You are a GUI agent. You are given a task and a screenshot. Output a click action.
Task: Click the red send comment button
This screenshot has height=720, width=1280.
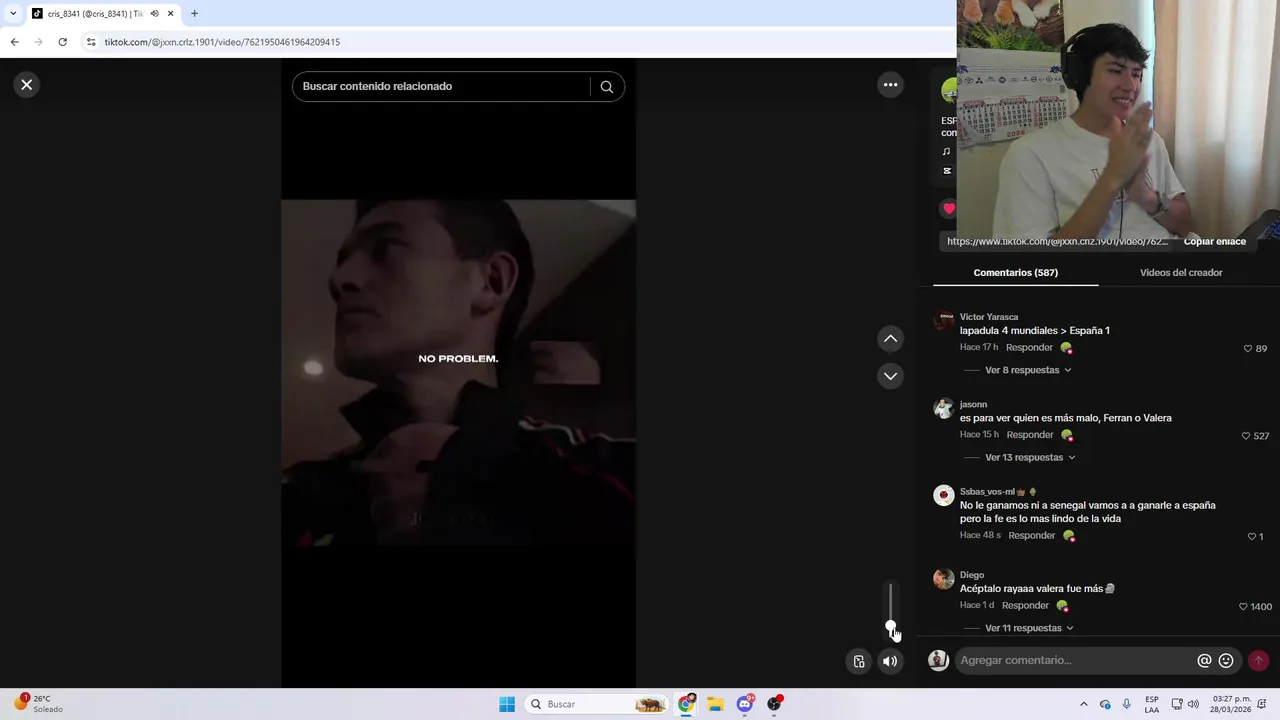[x=1258, y=661]
